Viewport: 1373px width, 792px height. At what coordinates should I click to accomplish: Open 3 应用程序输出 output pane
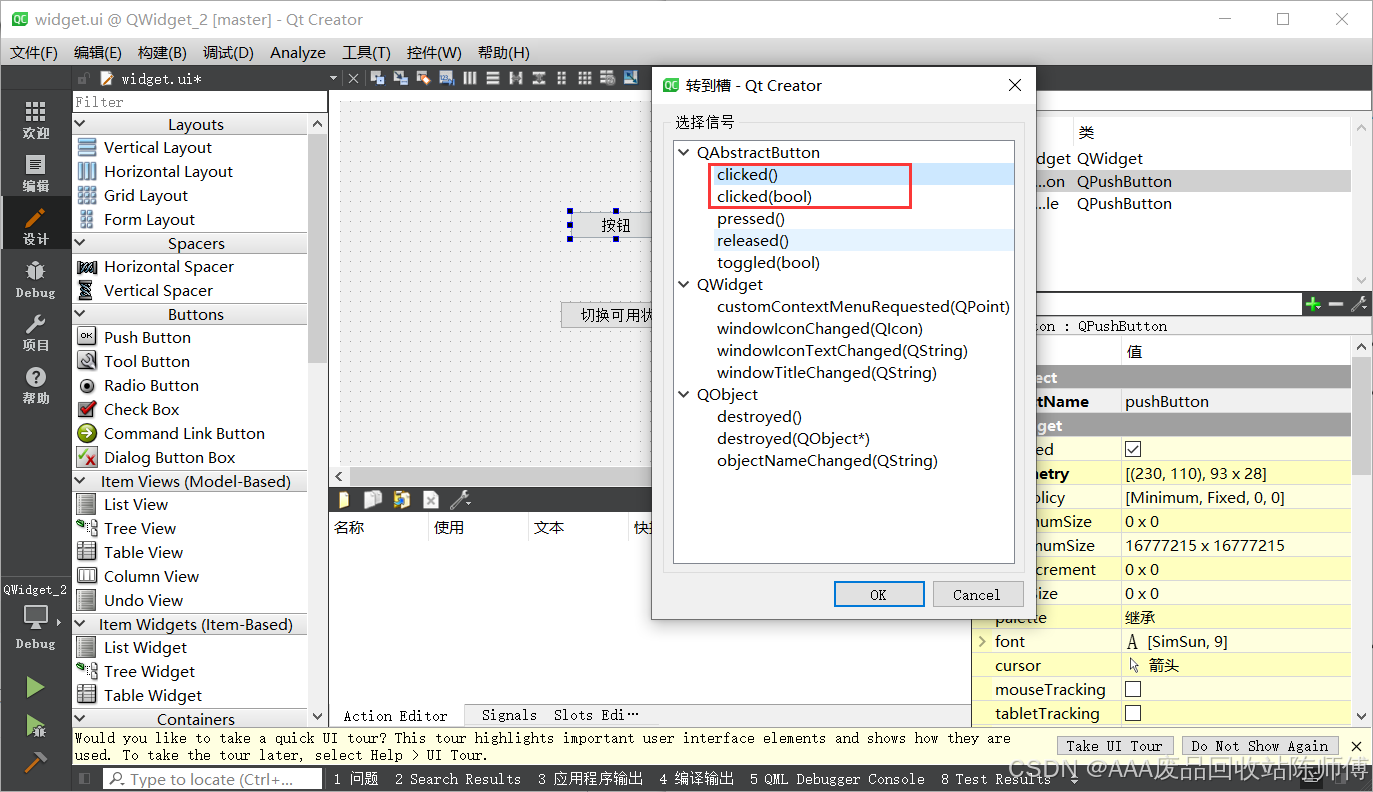[x=590, y=778]
